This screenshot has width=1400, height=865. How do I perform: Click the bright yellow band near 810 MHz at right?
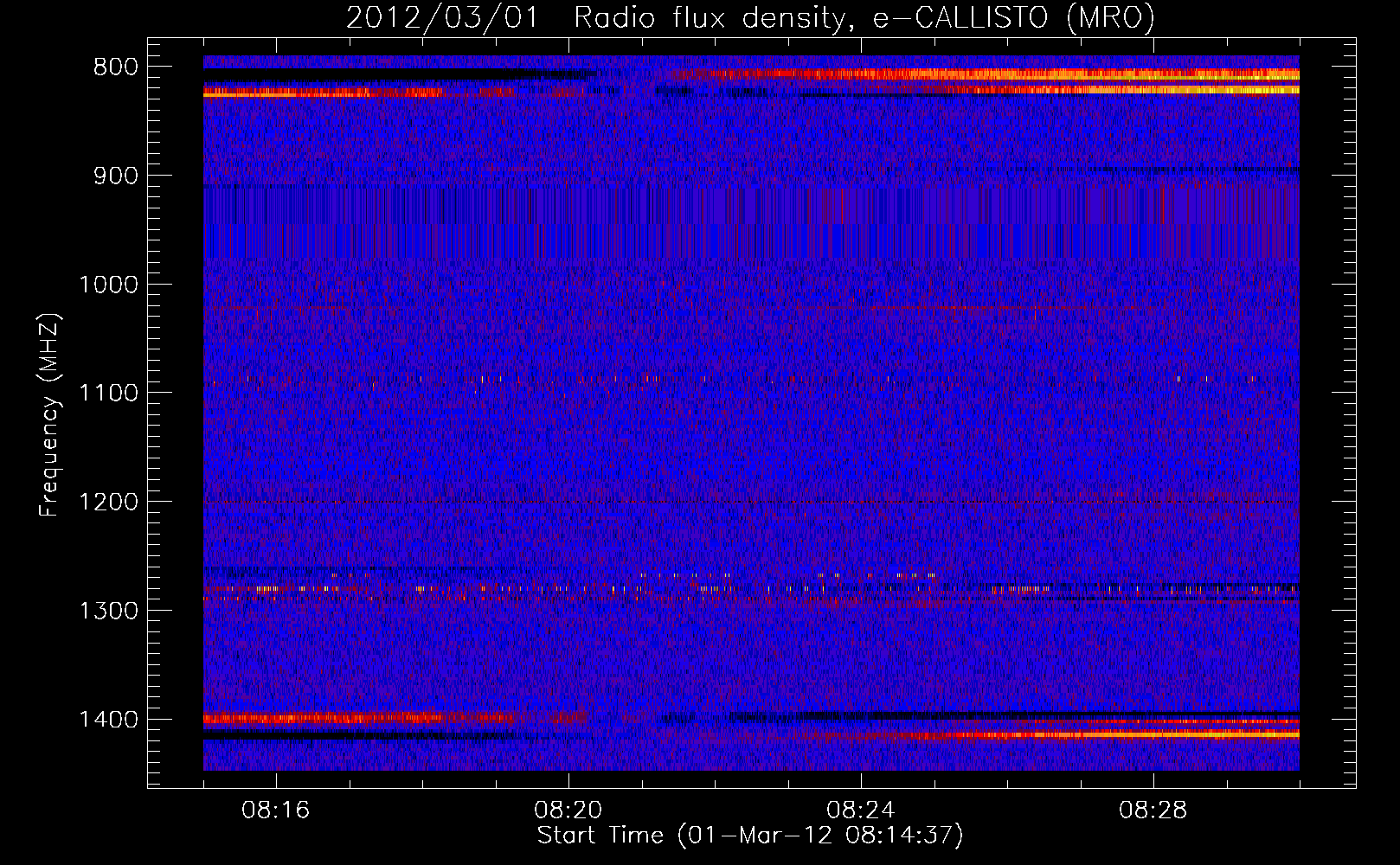pos(1211,75)
